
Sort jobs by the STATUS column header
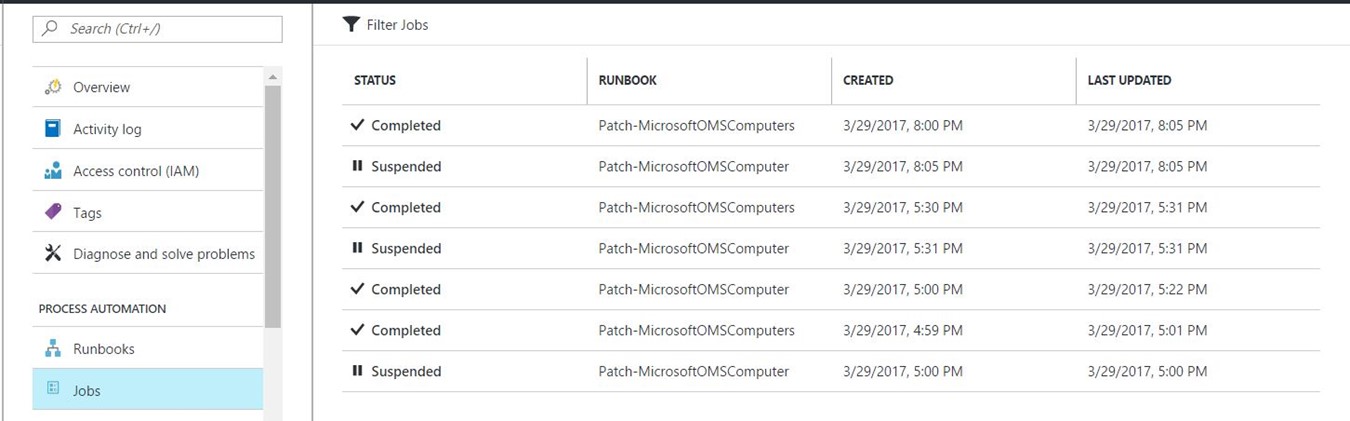tap(375, 80)
